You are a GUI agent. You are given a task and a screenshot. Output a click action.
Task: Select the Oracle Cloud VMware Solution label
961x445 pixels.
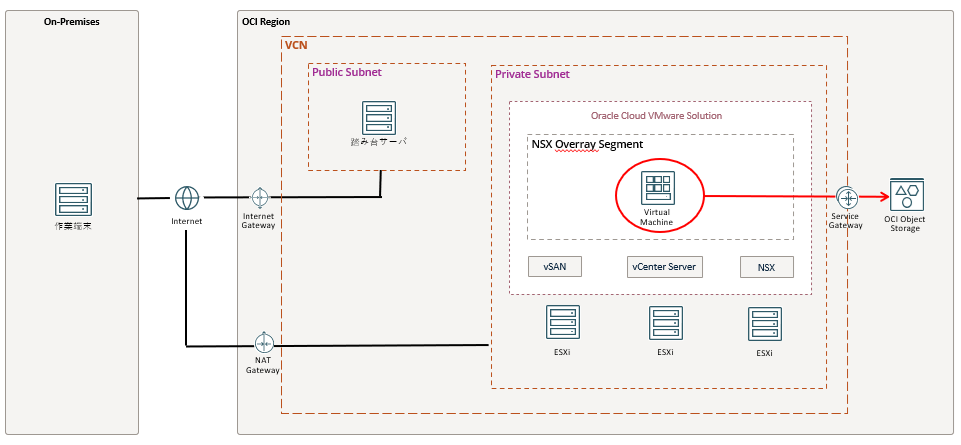pos(656,116)
